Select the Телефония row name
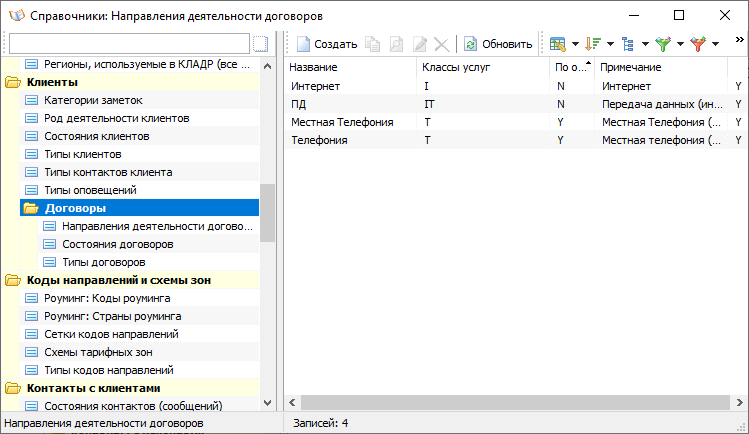 (319, 140)
